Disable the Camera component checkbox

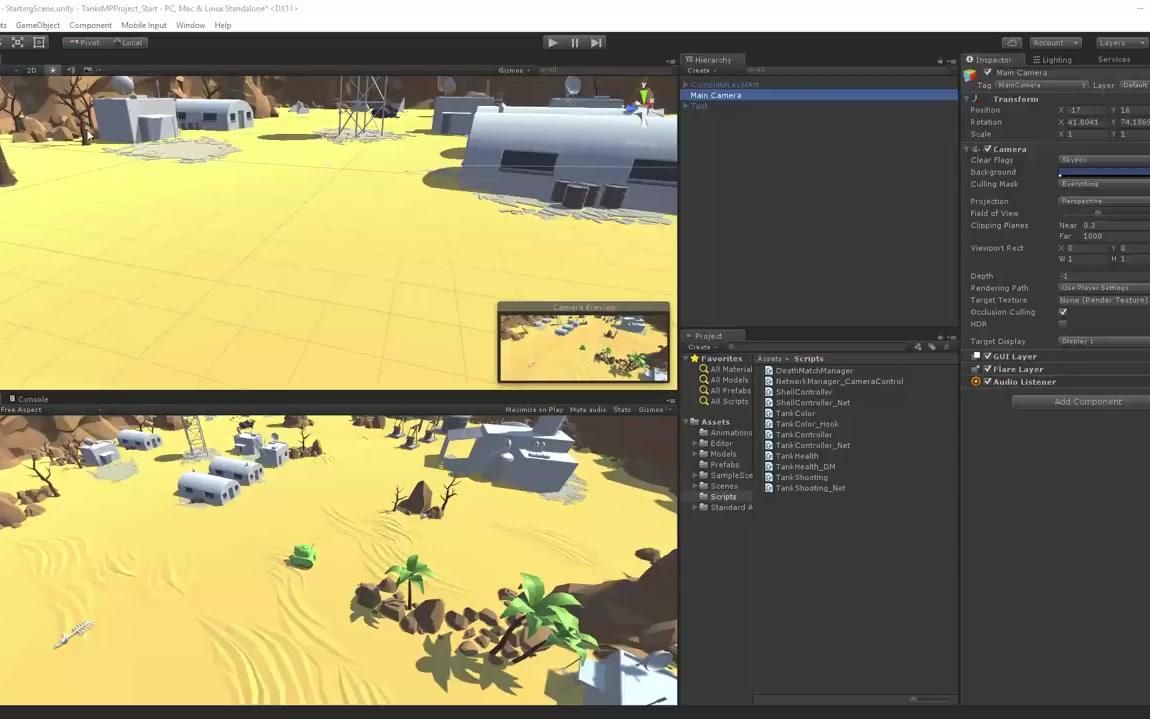tap(988, 149)
